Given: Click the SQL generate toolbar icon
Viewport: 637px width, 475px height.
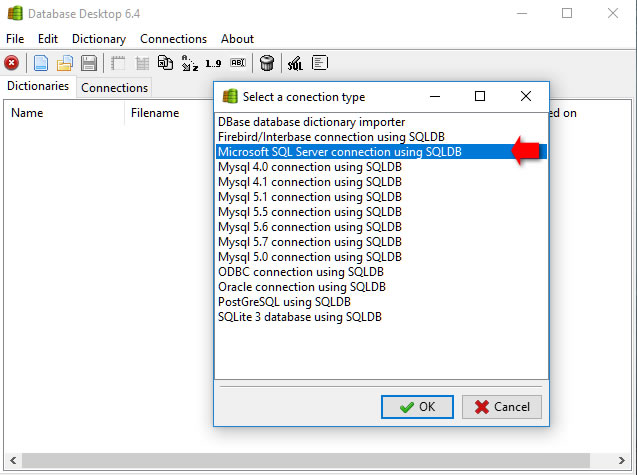Looking at the screenshot, I should point(295,63).
